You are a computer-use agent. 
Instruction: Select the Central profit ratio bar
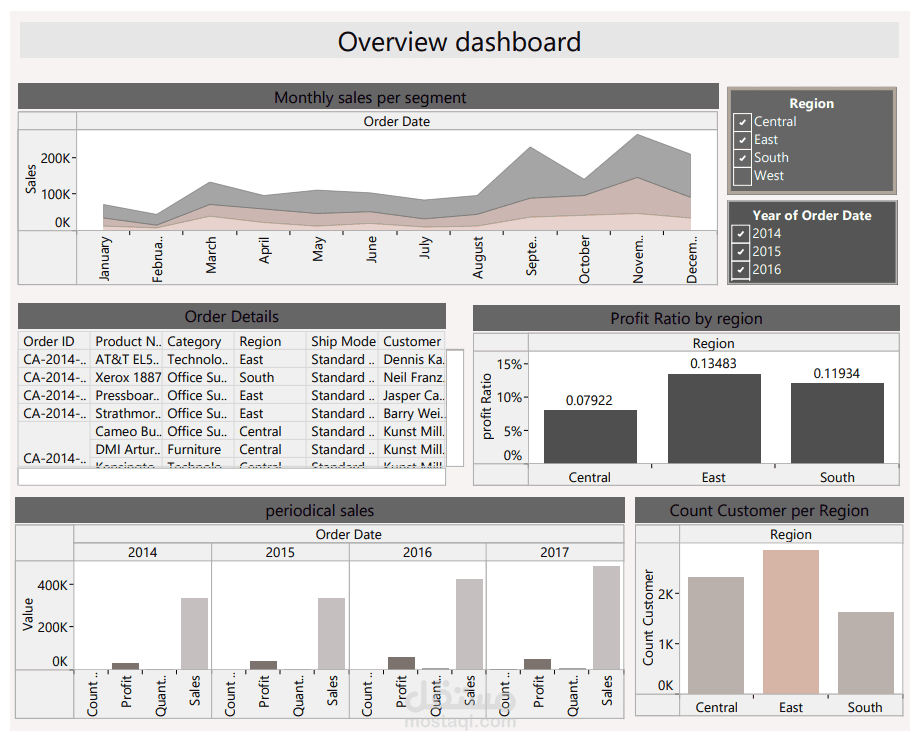pyautogui.click(x=590, y=437)
